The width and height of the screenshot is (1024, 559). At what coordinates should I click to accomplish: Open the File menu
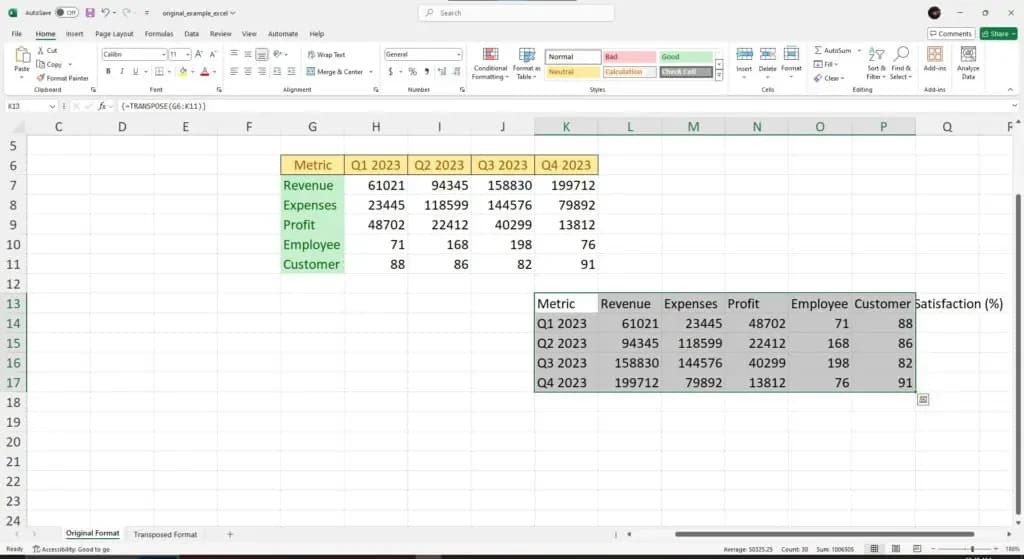pos(16,33)
